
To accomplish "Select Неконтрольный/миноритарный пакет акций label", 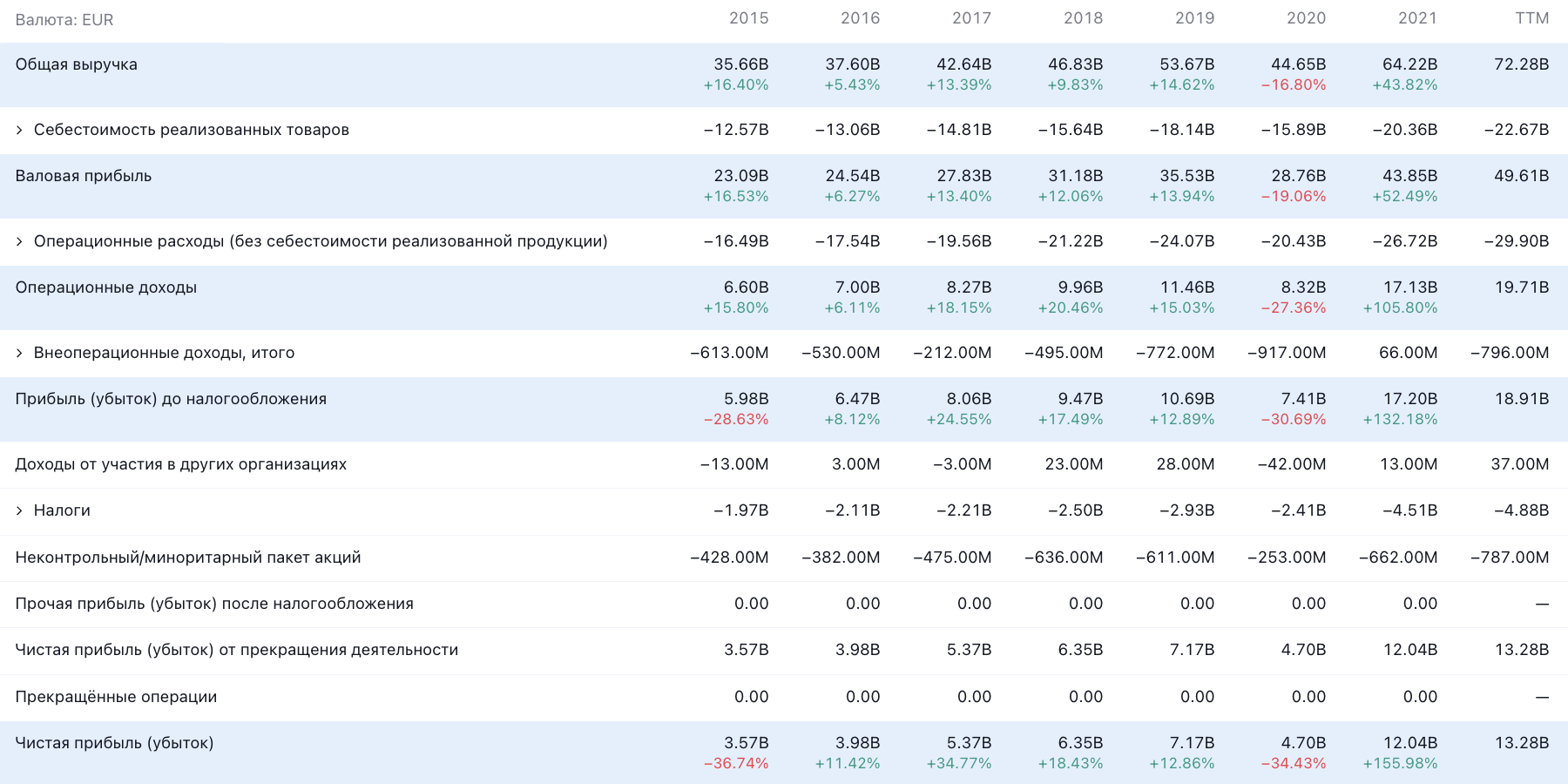I will (x=188, y=558).
